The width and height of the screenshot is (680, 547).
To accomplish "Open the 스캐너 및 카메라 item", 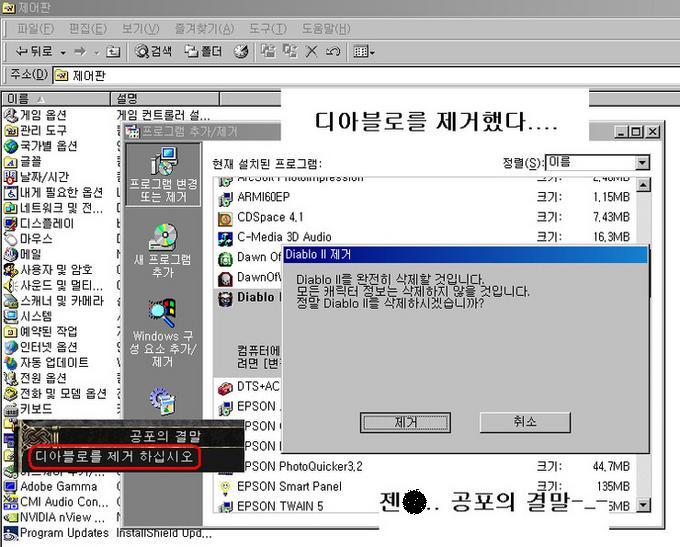I will [x=54, y=301].
